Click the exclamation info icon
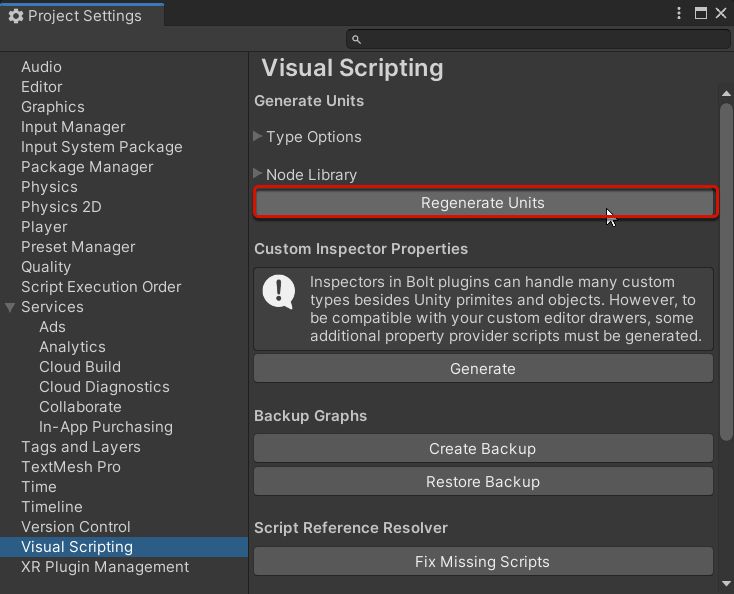Screen dimensions: 734x594 [x=279, y=292]
